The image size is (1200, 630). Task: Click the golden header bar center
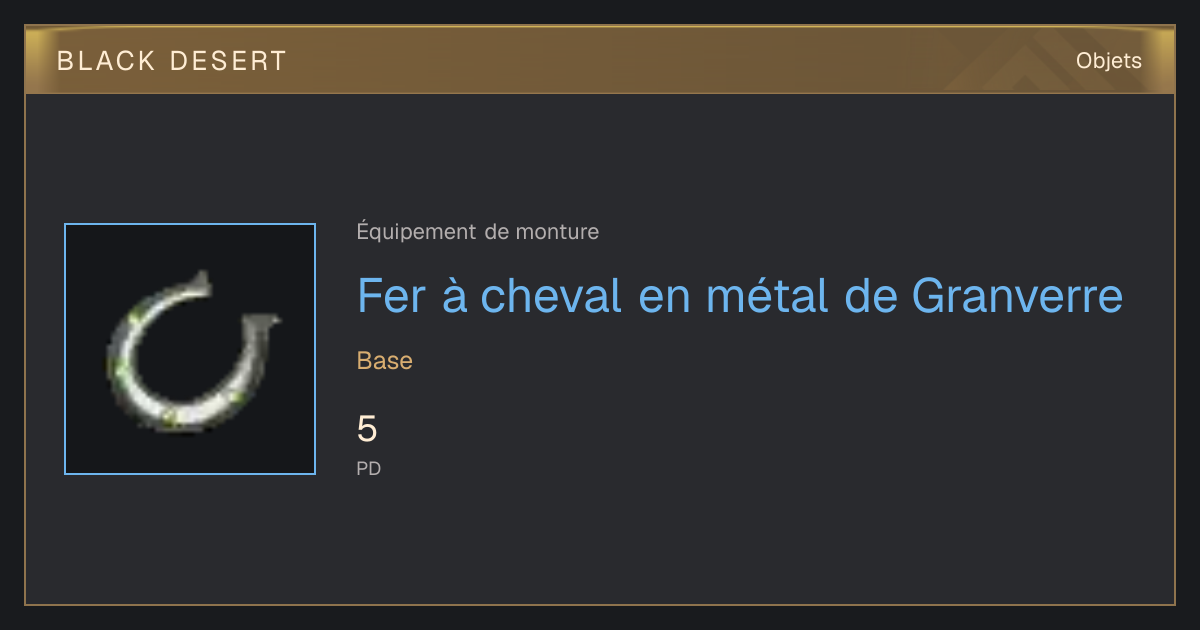(600, 60)
